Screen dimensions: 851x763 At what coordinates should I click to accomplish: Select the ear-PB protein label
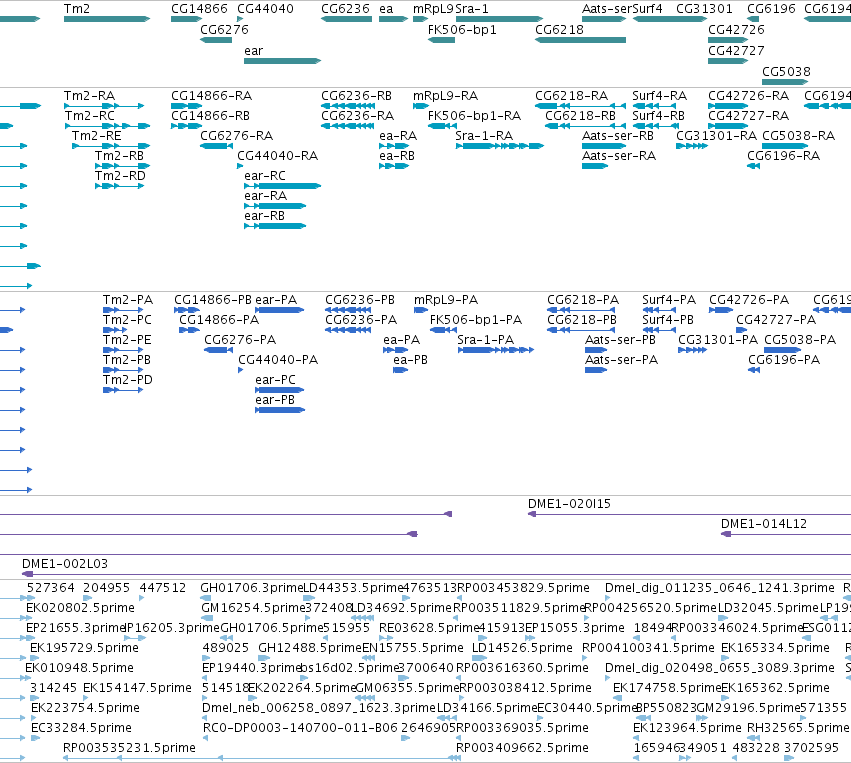pyautogui.click(x=275, y=400)
